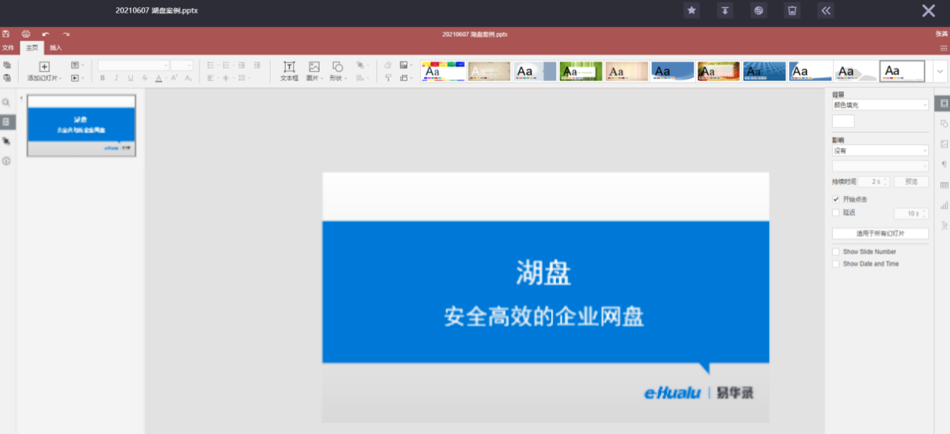
Task: Click the copy icon in the ribbon
Action: click(x=7, y=65)
